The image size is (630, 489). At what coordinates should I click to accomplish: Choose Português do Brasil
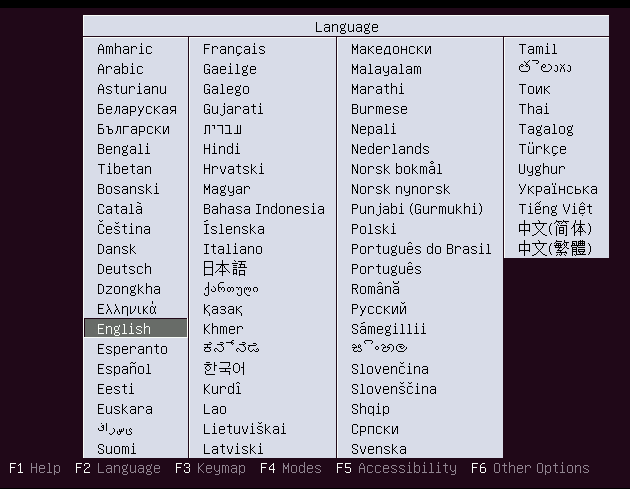pos(421,249)
